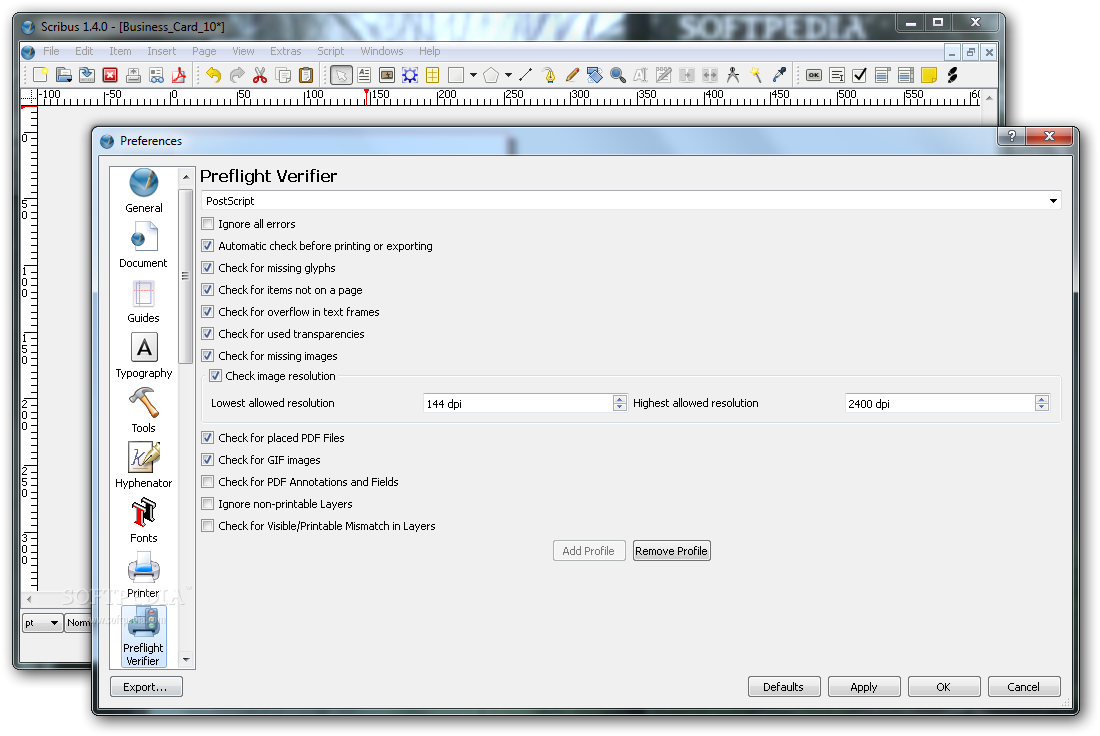Select the Insert Render Frame gear tool
Viewport: 1100px width, 736px height.
pyautogui.click(x=410, y=75)
